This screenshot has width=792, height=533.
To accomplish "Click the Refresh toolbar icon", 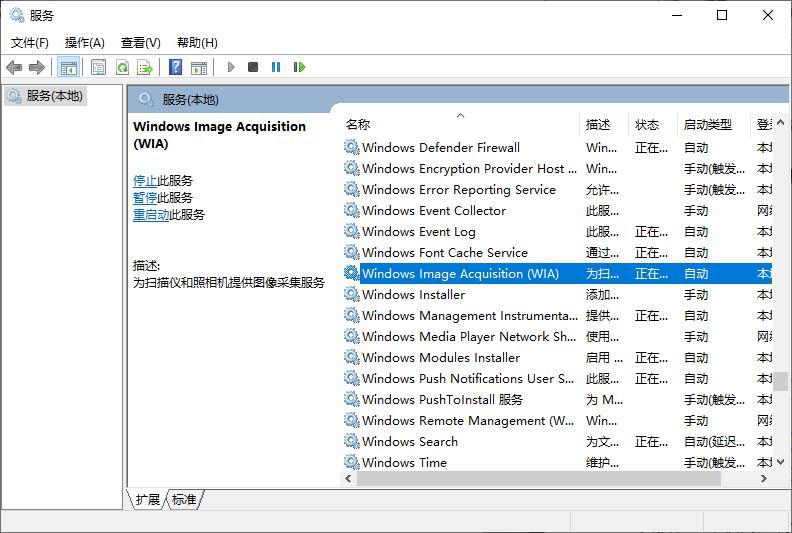I will tap(122, 67).
